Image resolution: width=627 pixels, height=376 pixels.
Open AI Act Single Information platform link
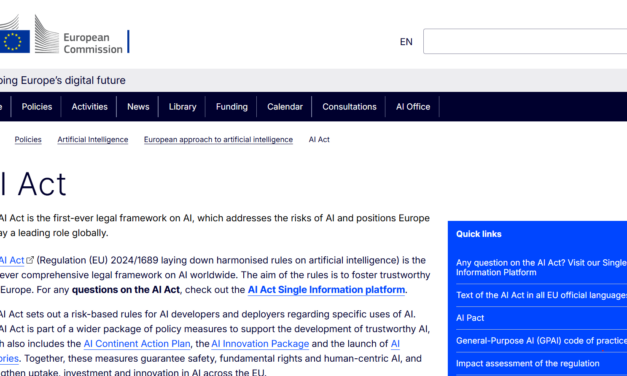pos(326,290)
